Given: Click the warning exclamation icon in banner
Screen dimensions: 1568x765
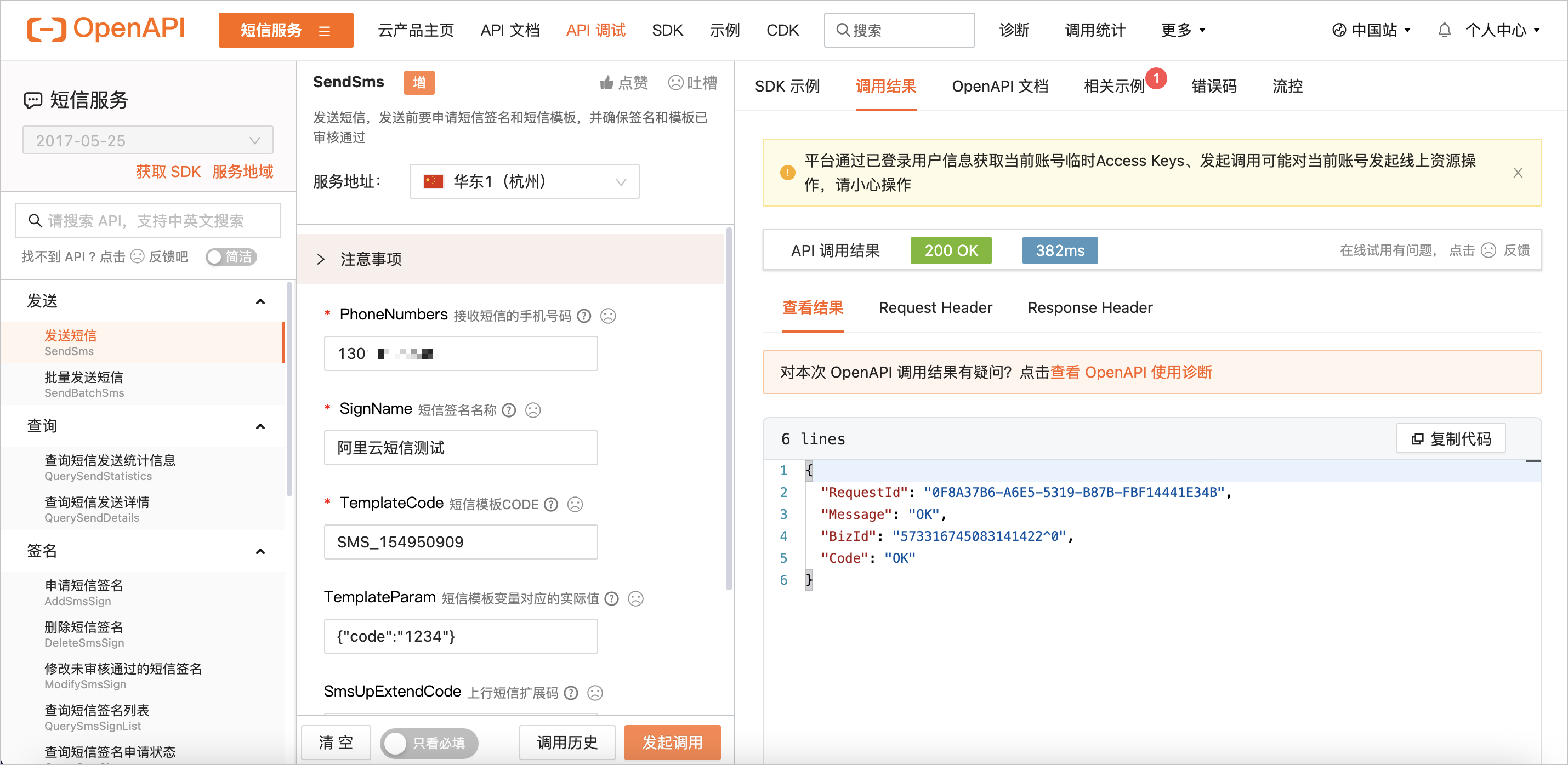Looking at the screenshot, I should (787, 173).
